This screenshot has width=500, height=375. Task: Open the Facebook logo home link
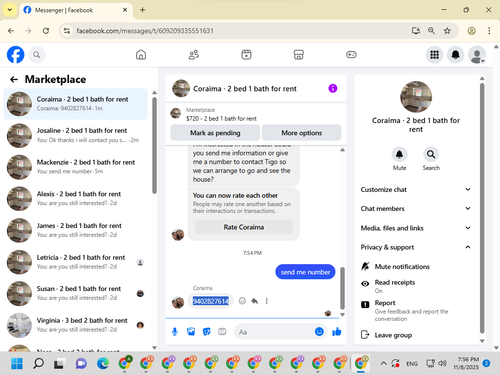(x=16, y=55)
